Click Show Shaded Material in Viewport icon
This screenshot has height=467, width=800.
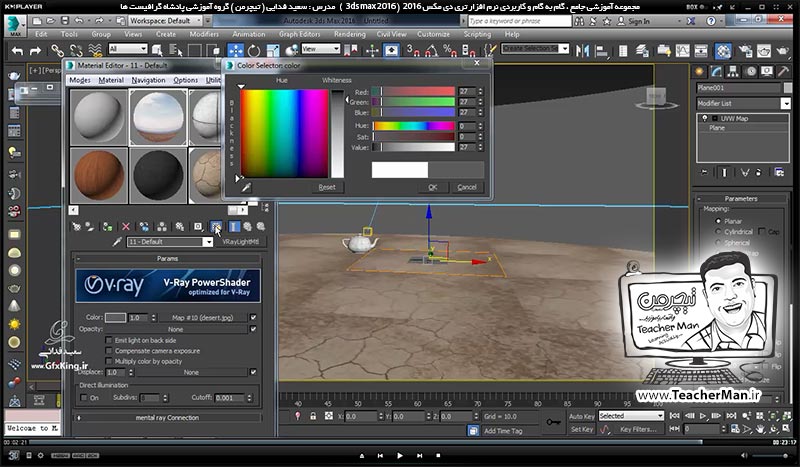(x=216, y=226)
